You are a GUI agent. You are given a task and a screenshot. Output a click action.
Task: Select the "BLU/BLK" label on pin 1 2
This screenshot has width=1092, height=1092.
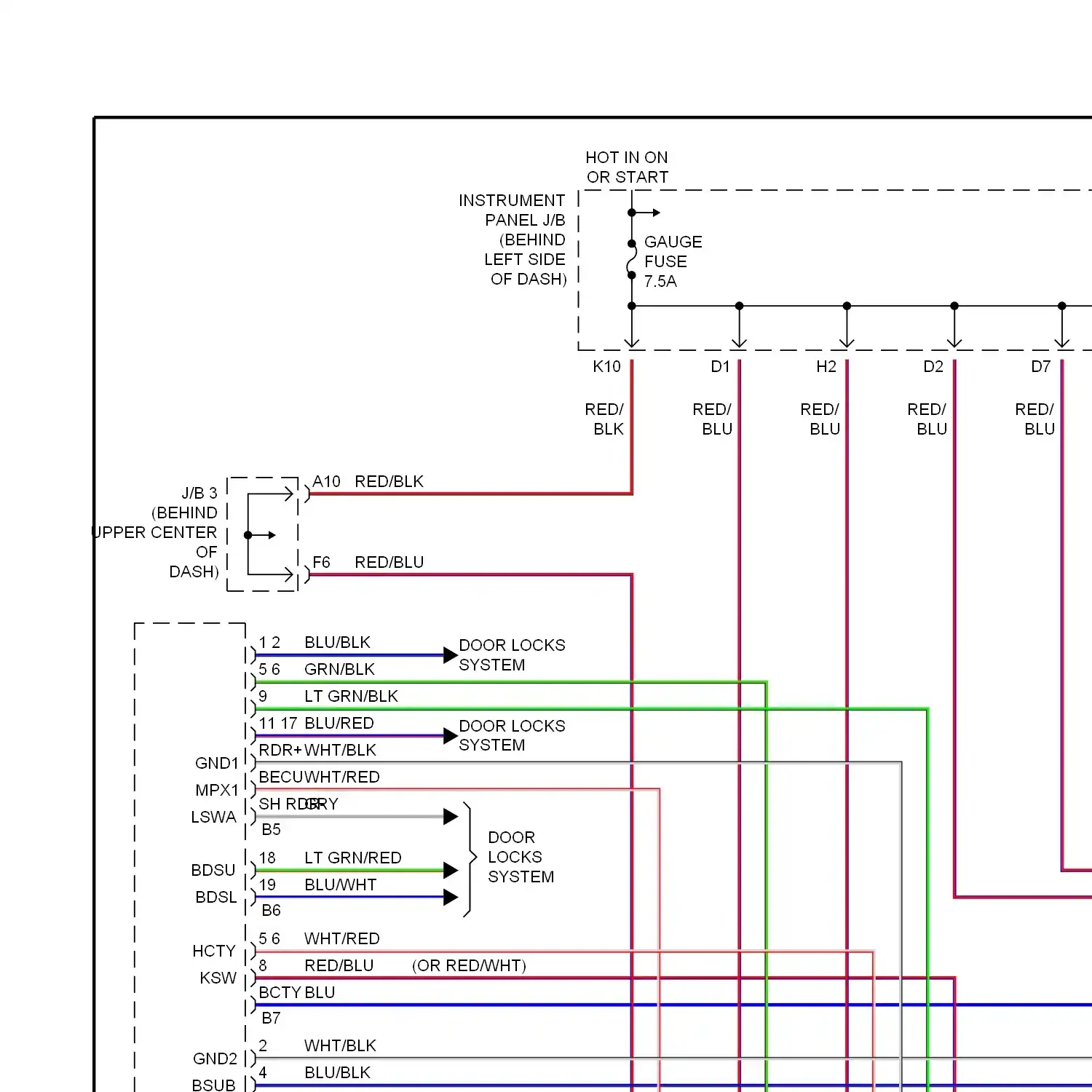337,642
